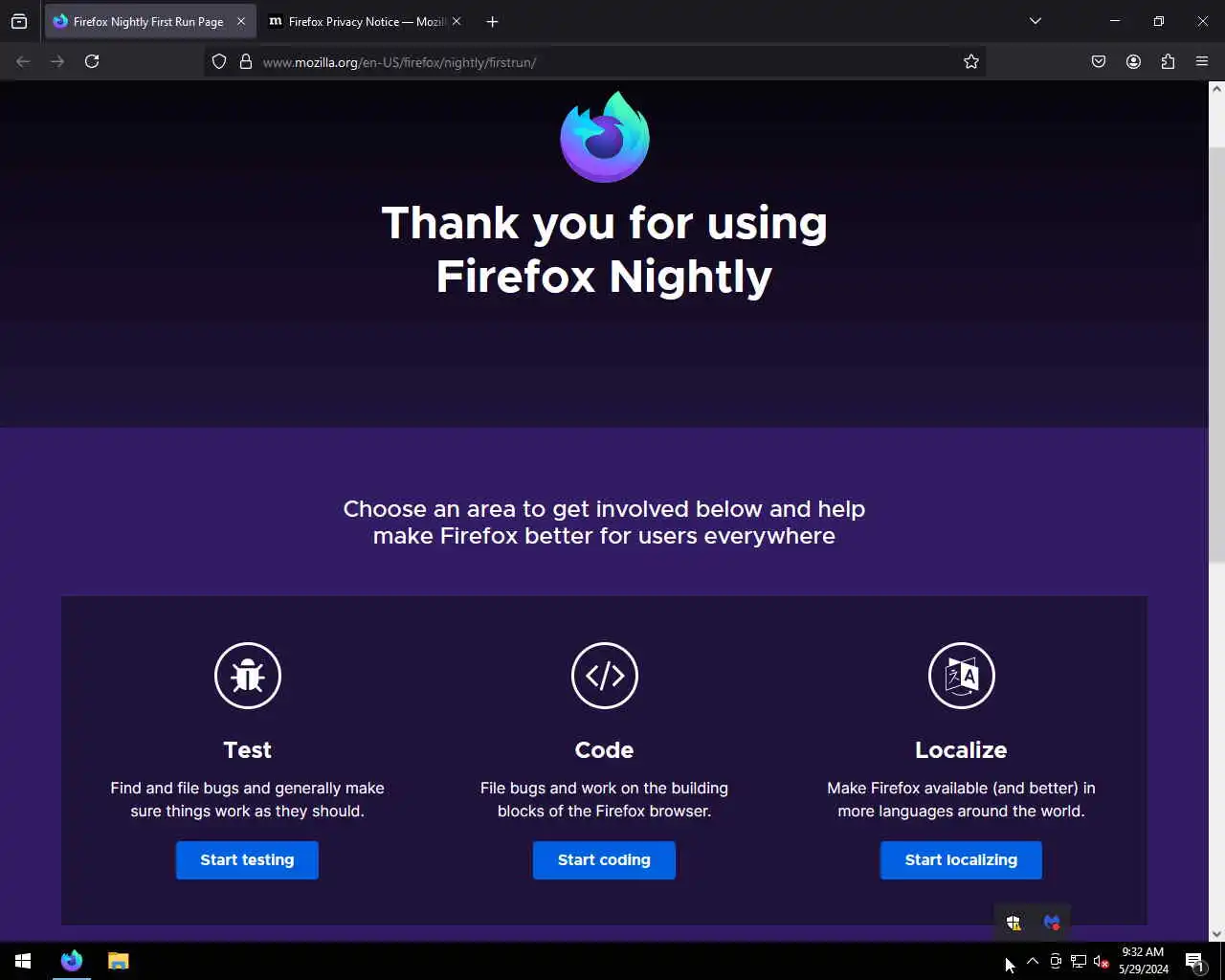Click the Localize translation icon

click(962, 676)
